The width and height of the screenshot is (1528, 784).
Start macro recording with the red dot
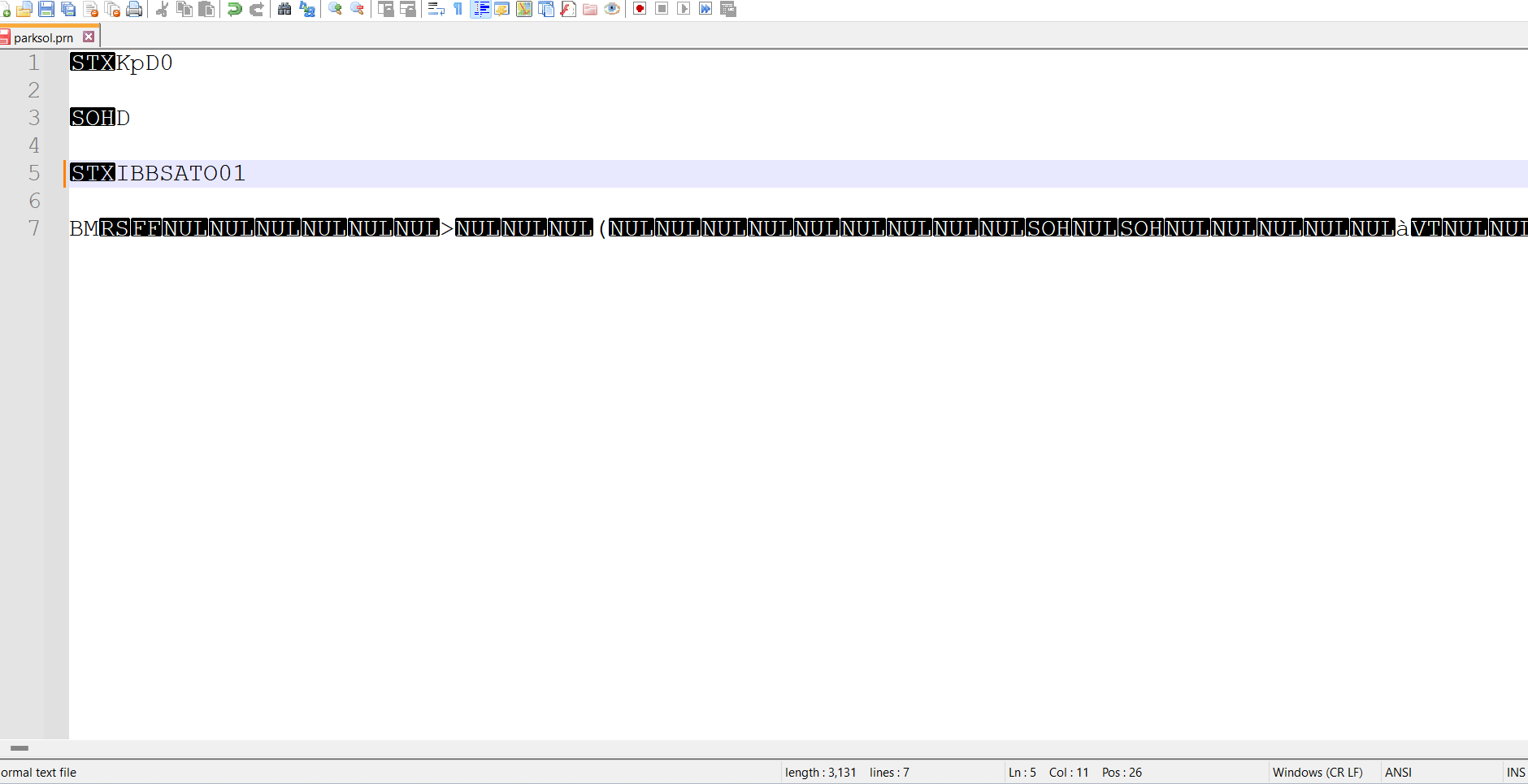(x=640, y=9)
